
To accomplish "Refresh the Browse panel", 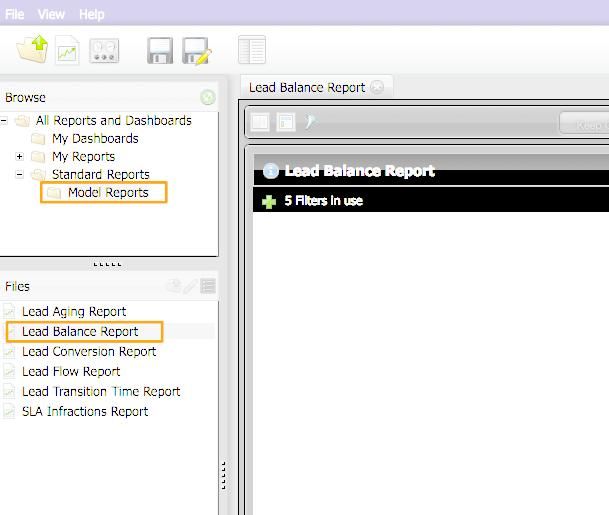I will [x=207, y=97].
